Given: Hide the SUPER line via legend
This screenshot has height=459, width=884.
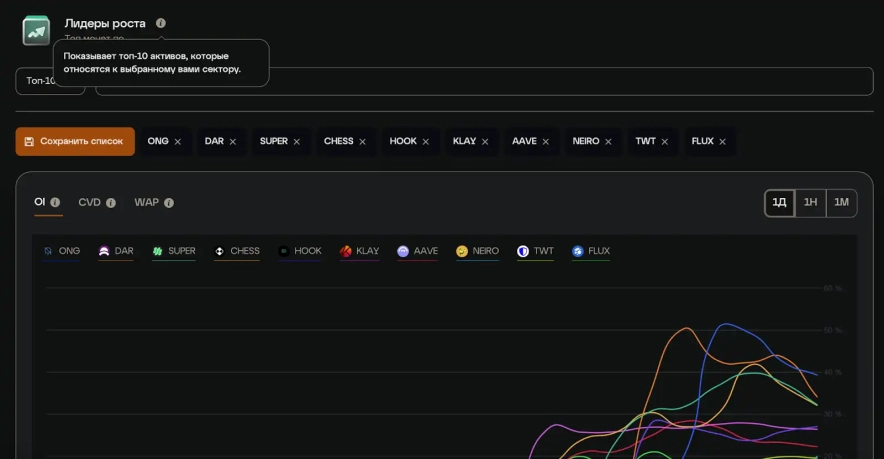Looking at the screenshot, I should [x=173, y=251].
